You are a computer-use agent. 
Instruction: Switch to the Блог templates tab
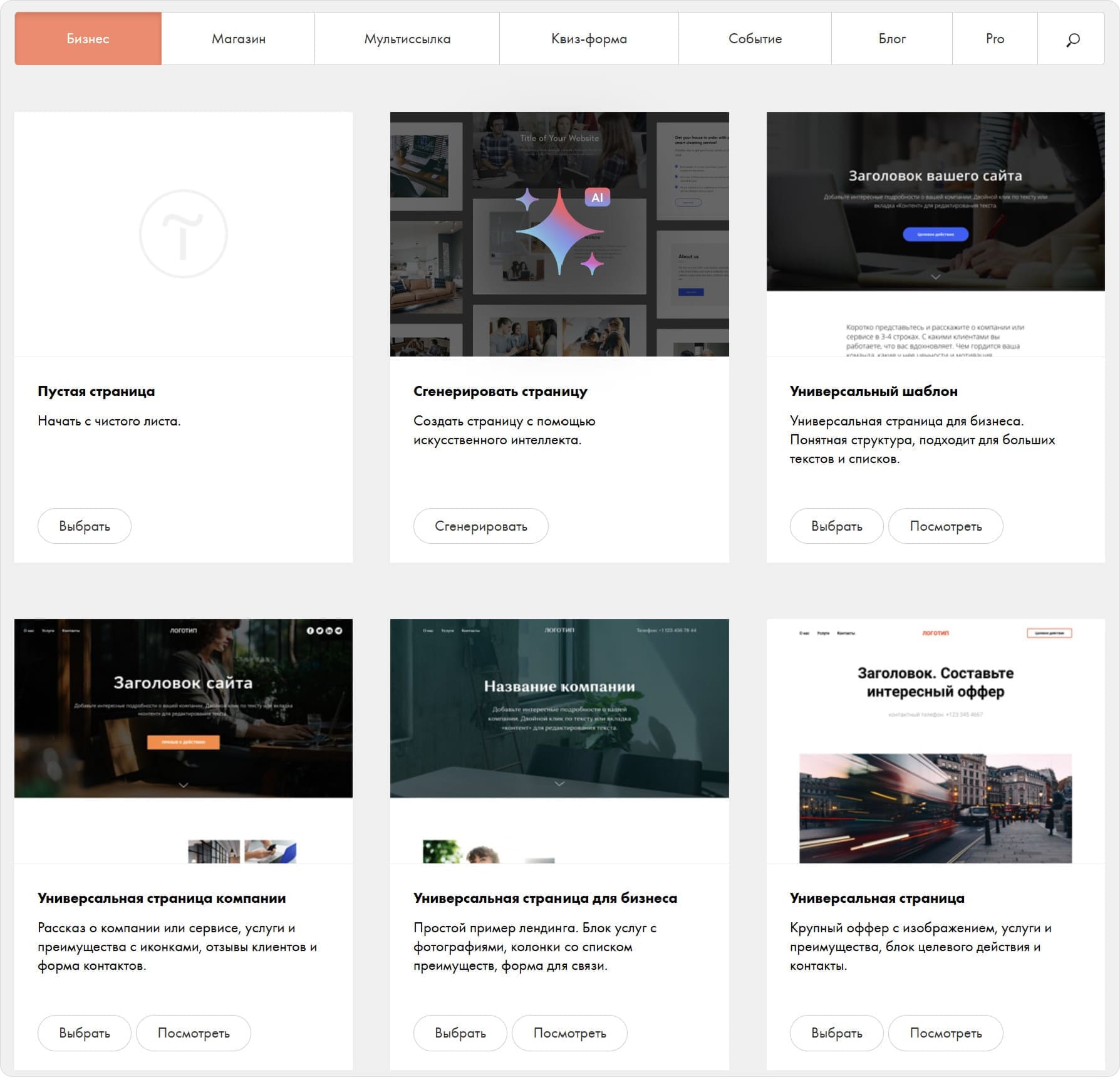(891, 39)
